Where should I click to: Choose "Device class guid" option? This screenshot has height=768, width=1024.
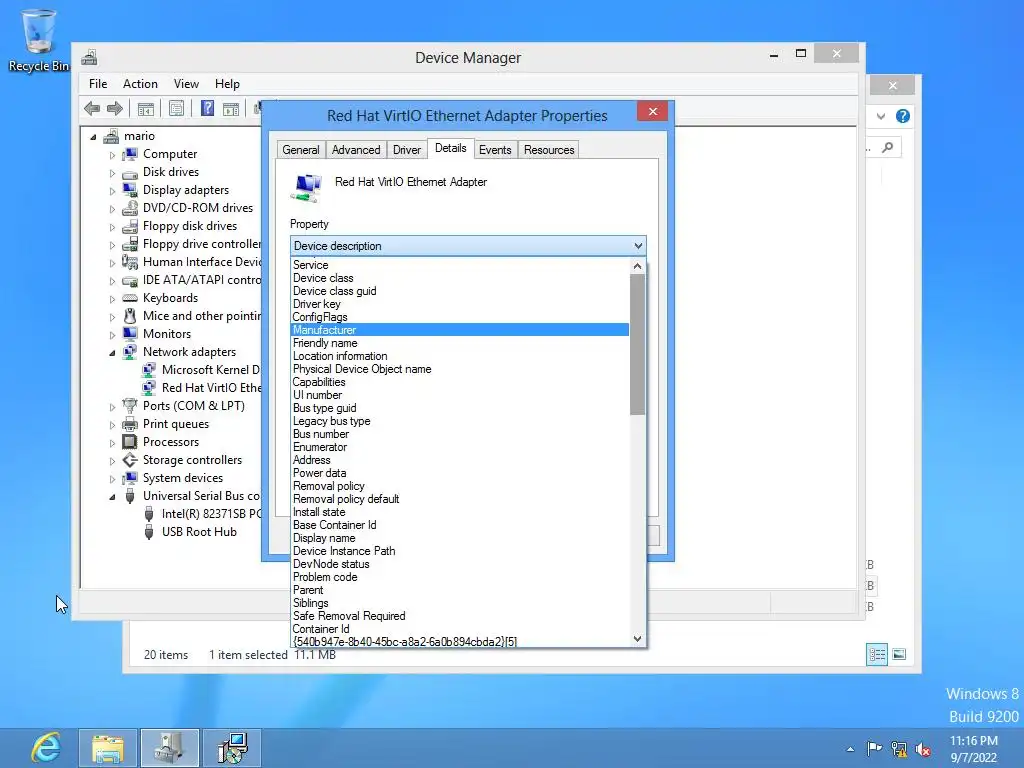[x=460, y=291]
